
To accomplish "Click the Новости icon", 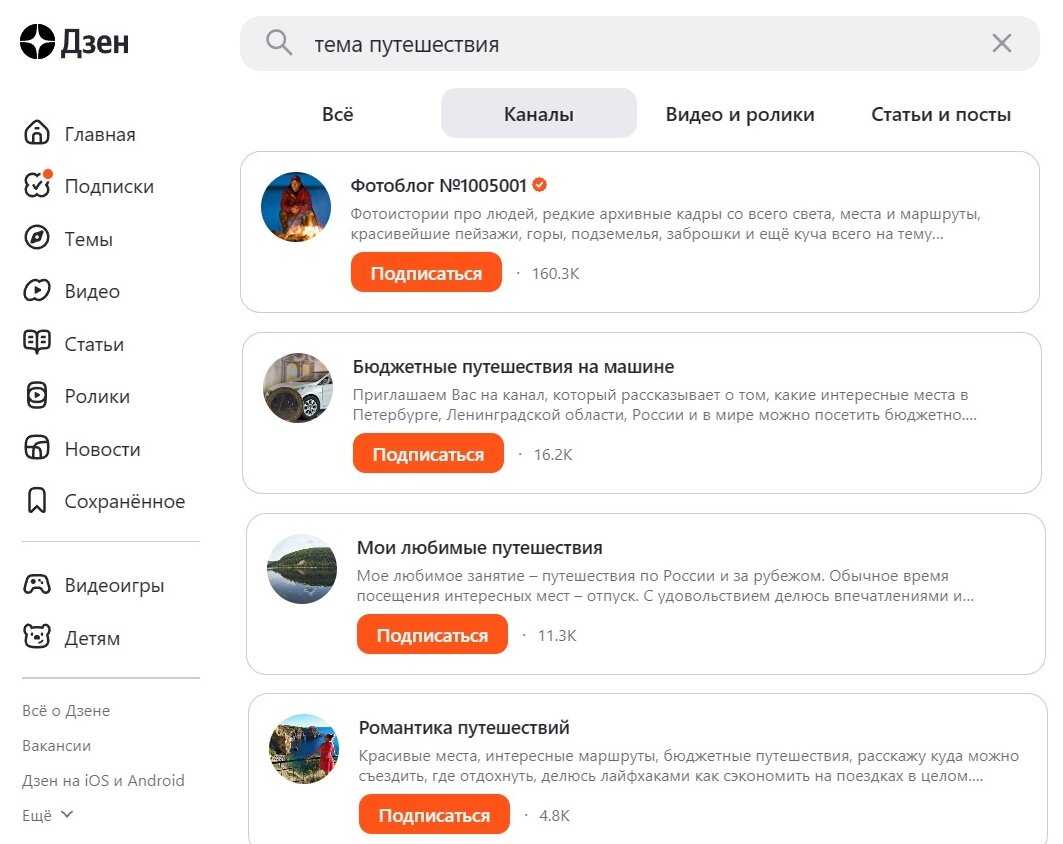I will coord(37,447).
